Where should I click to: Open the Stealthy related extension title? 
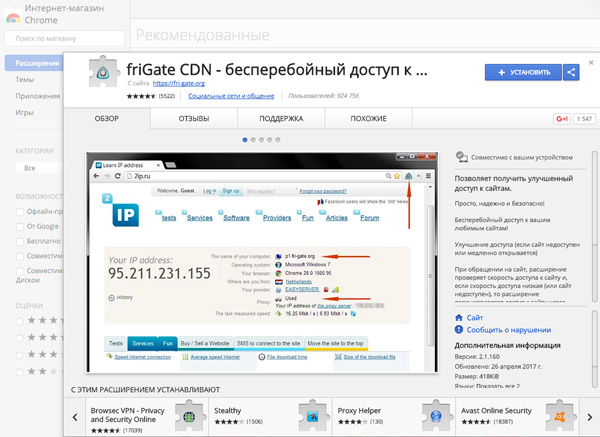(227, 411)
